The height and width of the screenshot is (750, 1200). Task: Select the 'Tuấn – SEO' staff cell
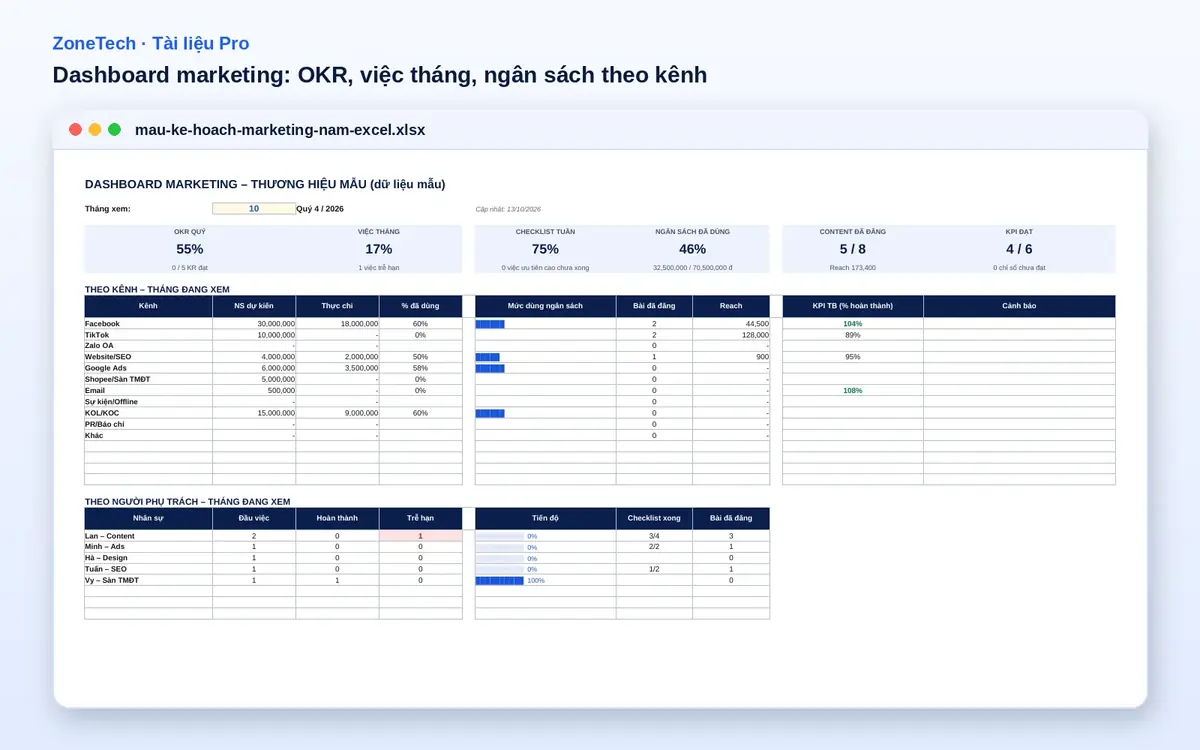coord(148,569)
